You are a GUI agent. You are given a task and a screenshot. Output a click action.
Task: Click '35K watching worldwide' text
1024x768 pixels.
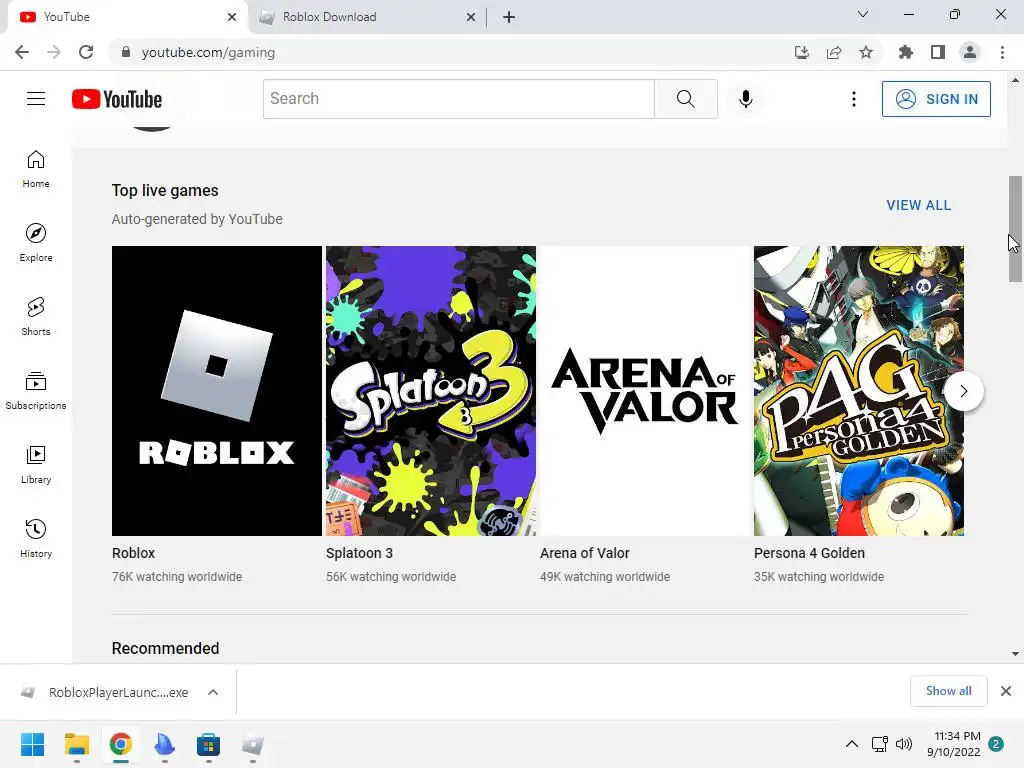coord(819,577)
